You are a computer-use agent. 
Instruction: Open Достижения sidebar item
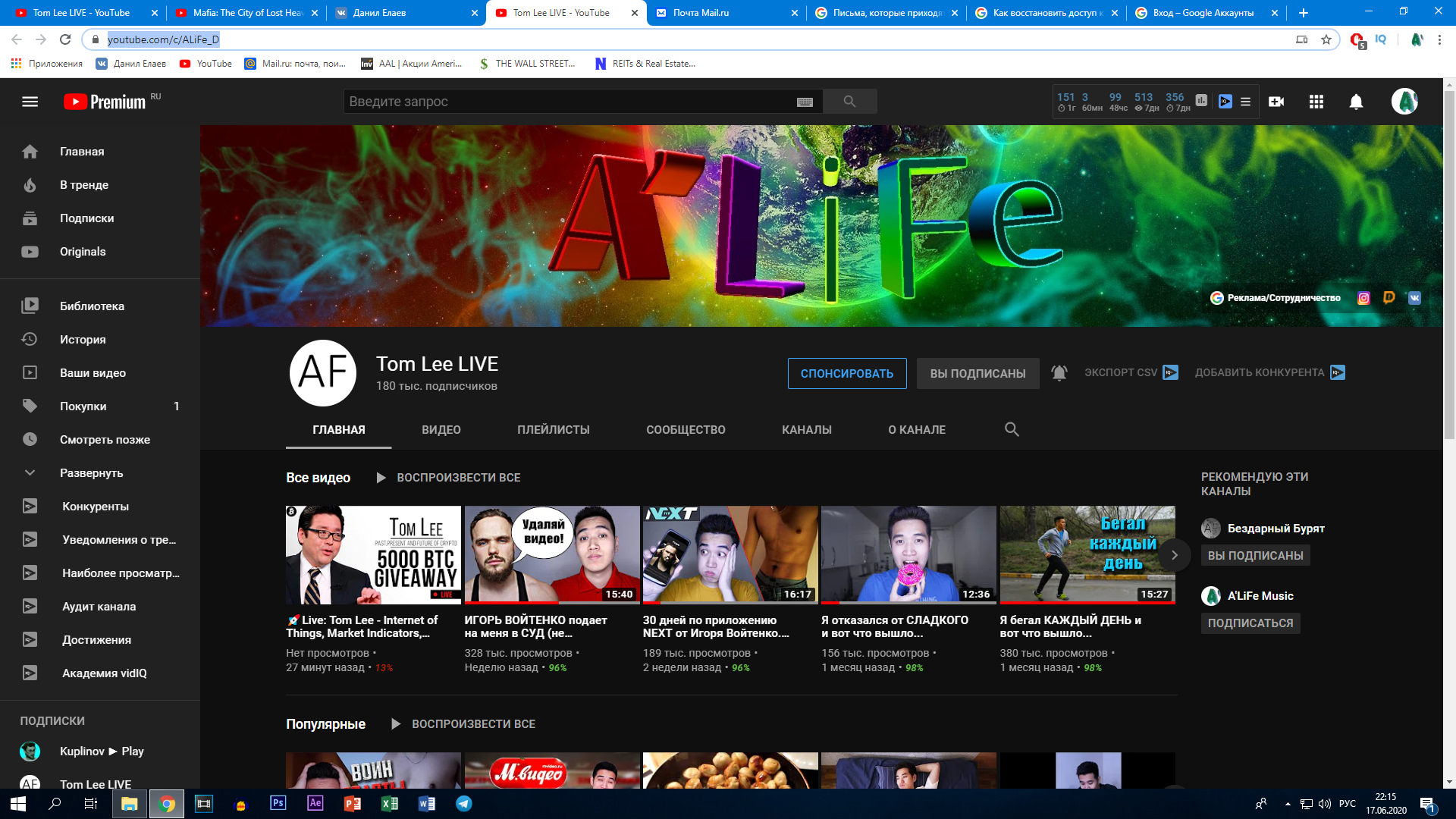pos(100,640)
